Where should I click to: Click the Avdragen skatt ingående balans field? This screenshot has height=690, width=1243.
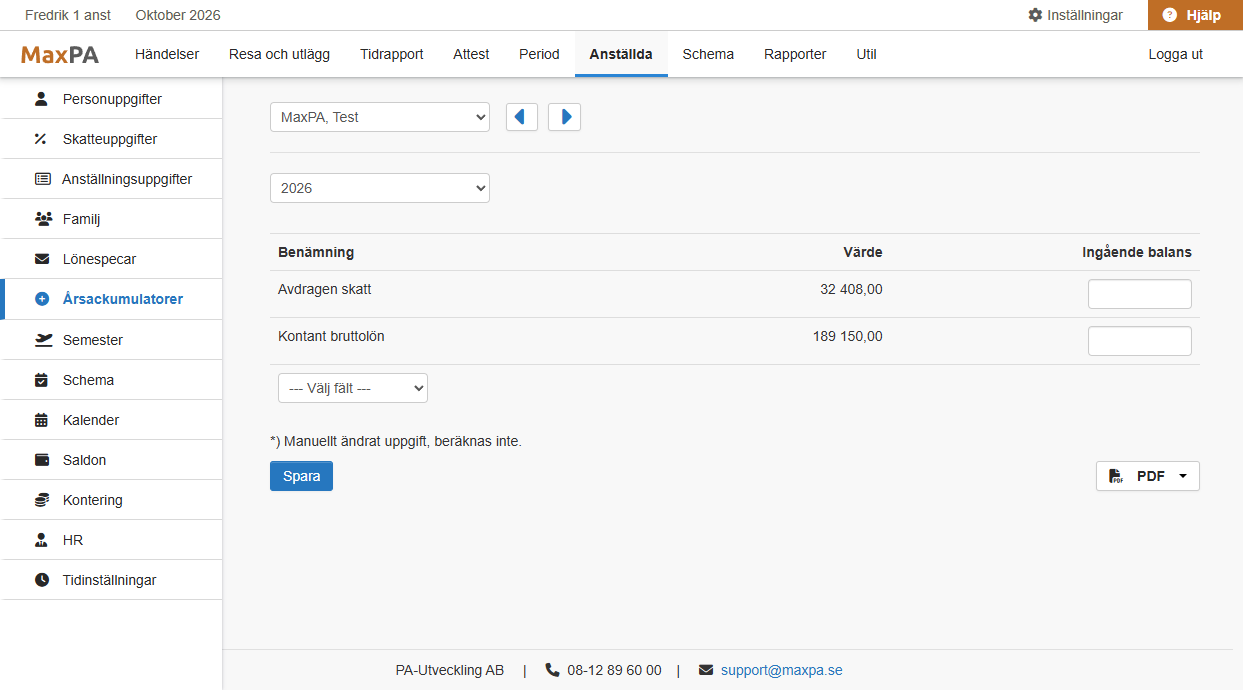pyautogui.click(x=1140, y=294)
